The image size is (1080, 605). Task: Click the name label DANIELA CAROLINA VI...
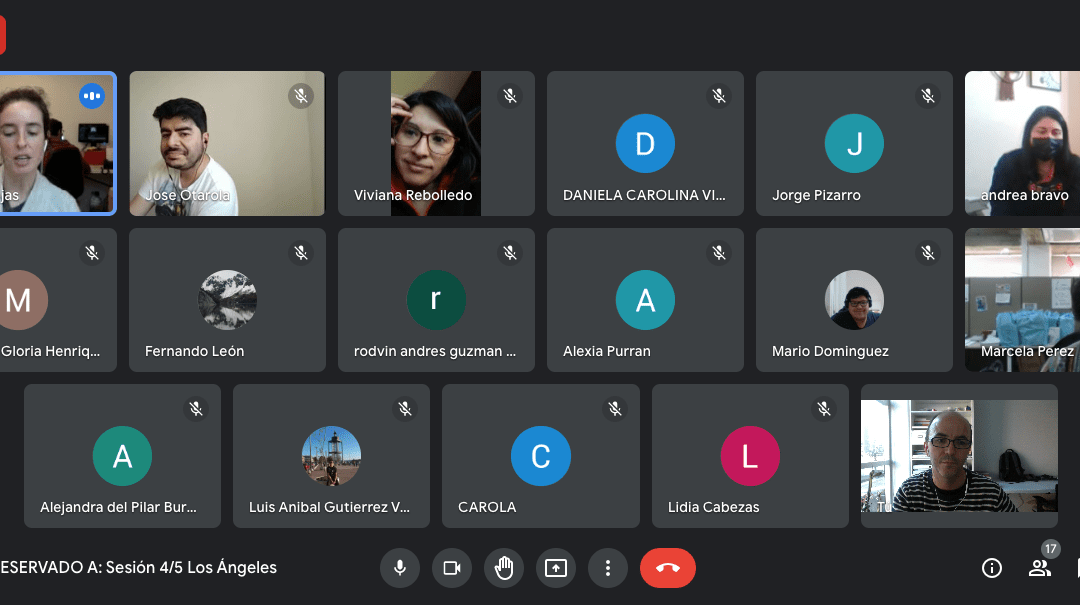point(644,195)
